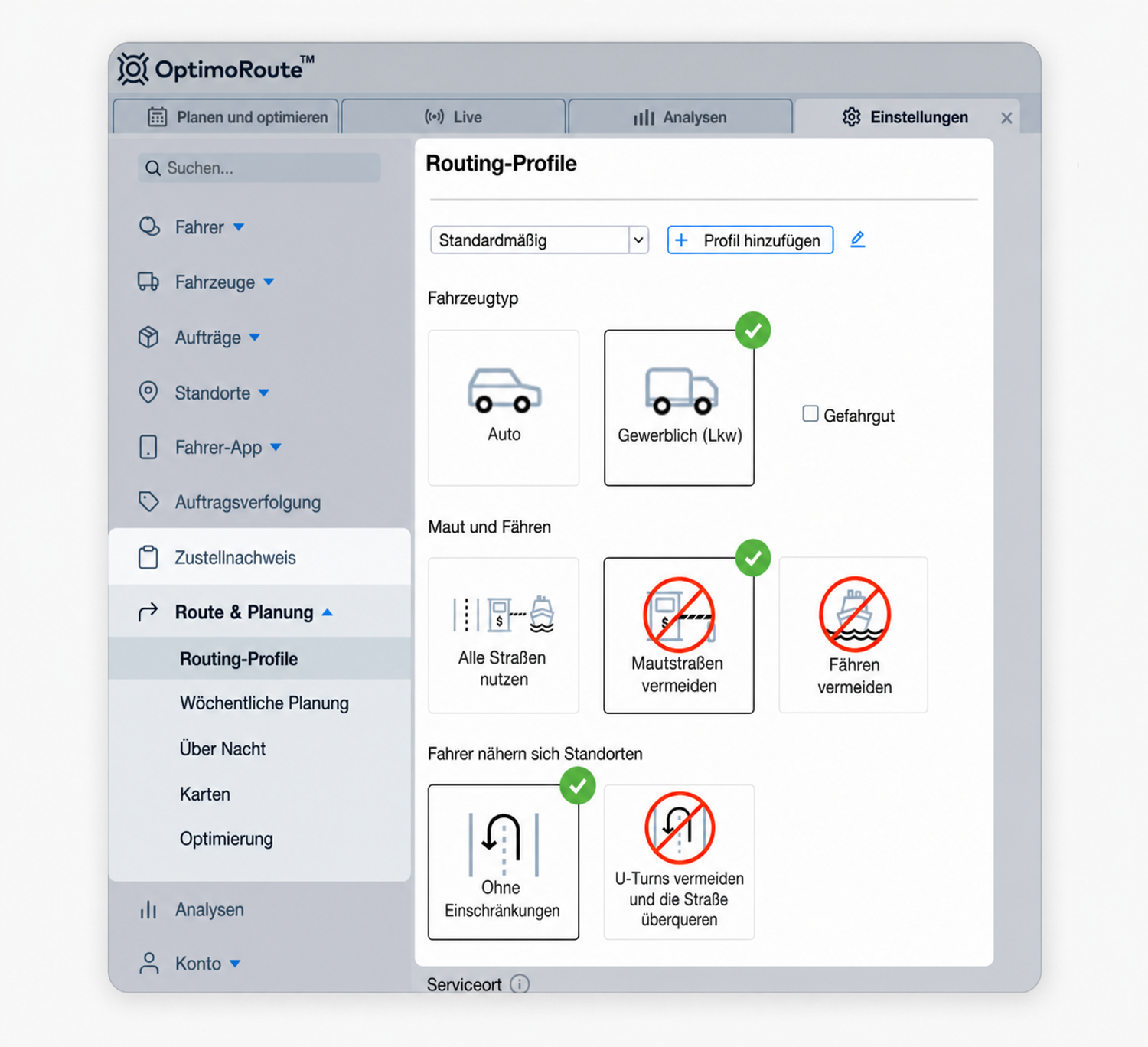This screenshot has height=1047, width=1148.
Task: Open the Standardmäßig profile dropdown
Action: pos(540,240)
